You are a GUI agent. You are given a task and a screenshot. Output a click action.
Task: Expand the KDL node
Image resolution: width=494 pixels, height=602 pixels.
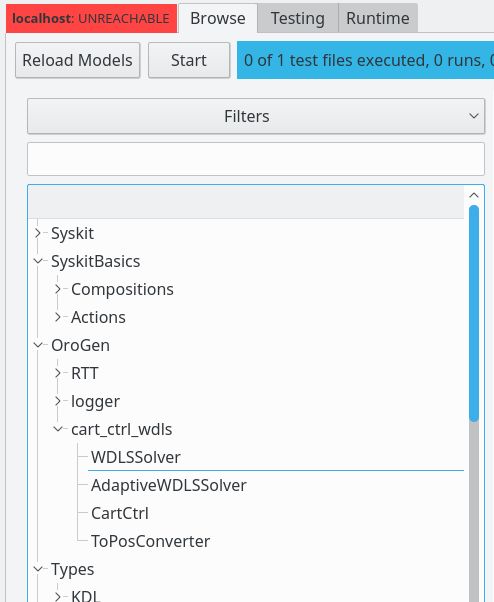(x=58, y=596)
